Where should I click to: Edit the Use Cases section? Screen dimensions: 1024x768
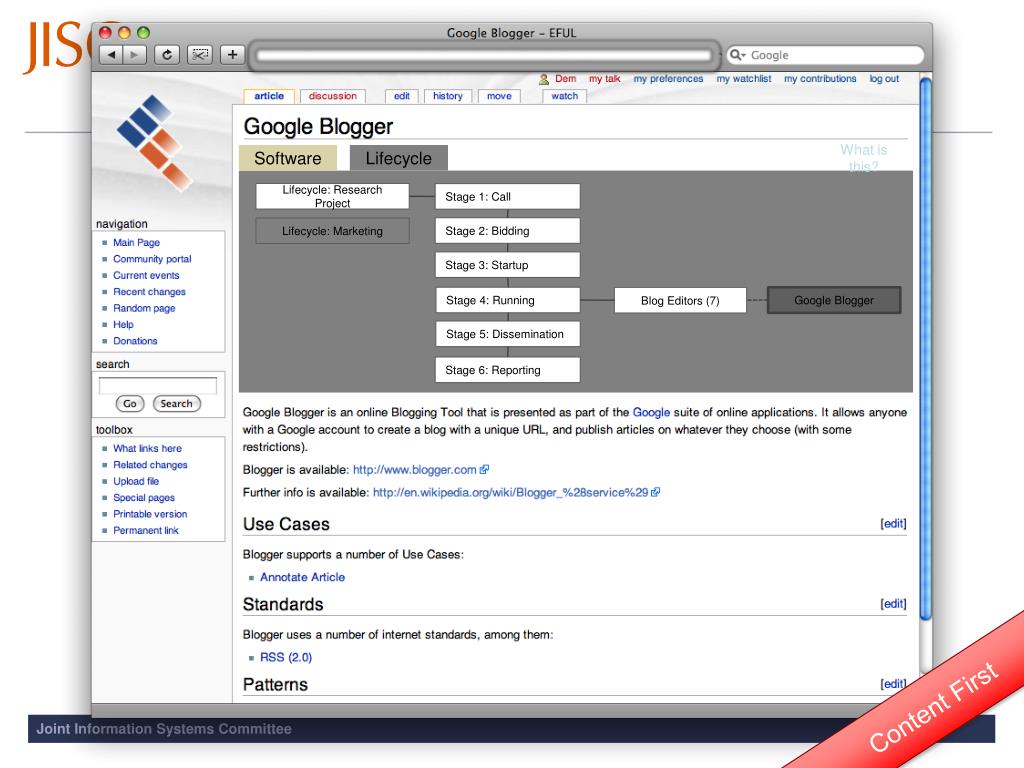point(893,523)
